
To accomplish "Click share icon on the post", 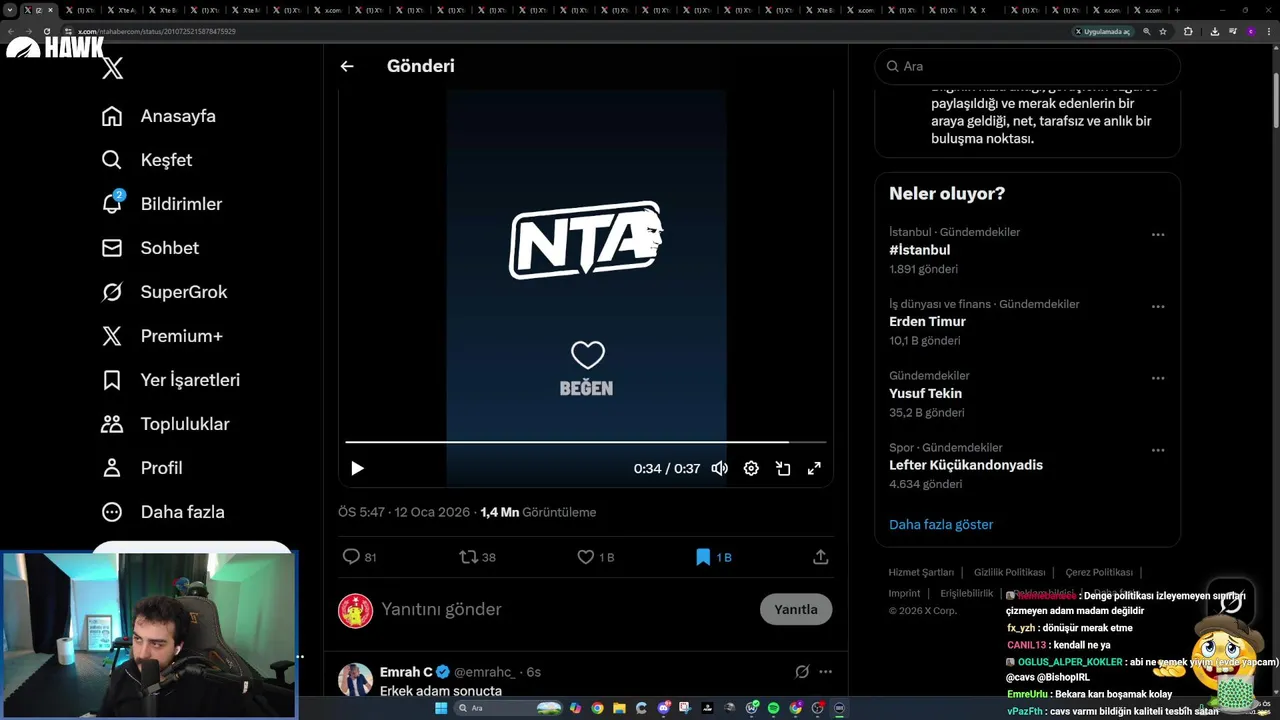I will coord(821,557).
